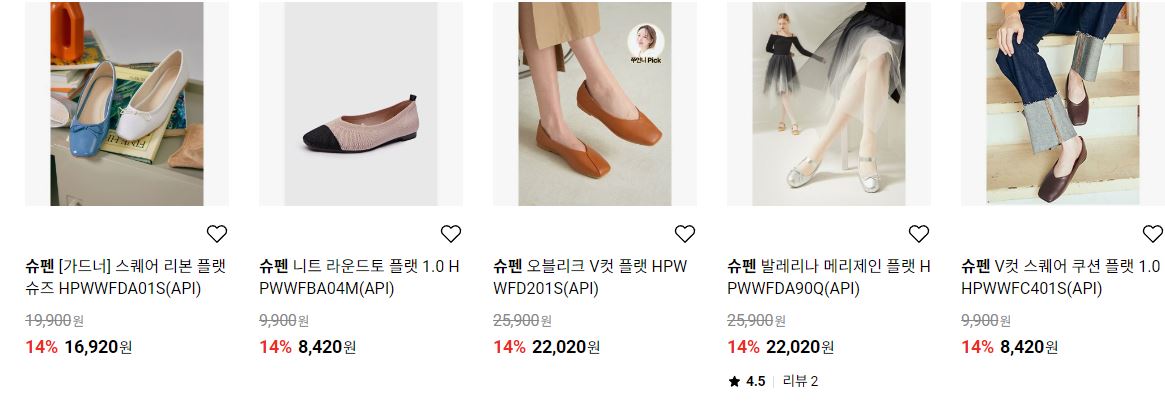Click the heart icon for the V-cut square cushion flat
The image size is (1165, 417).
click(1152, 233)
